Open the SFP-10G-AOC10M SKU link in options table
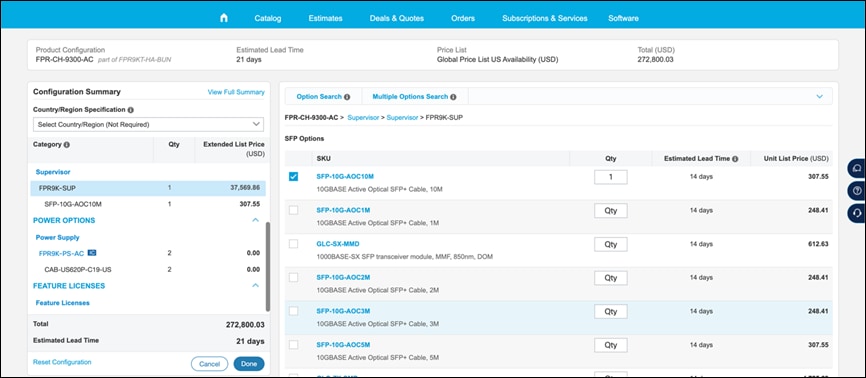Screen dimensions: 866x378 [345, 176]
